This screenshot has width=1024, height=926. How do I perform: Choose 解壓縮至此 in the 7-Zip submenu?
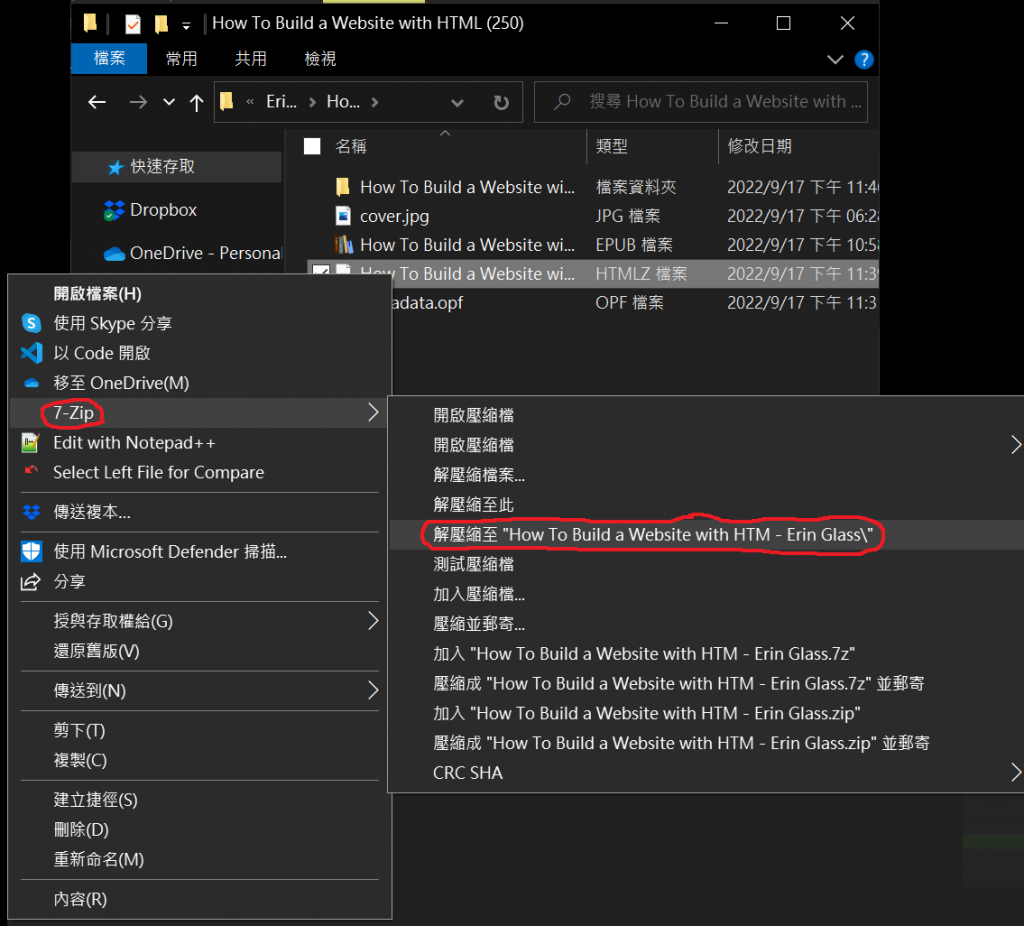click(x=707, y=505)
